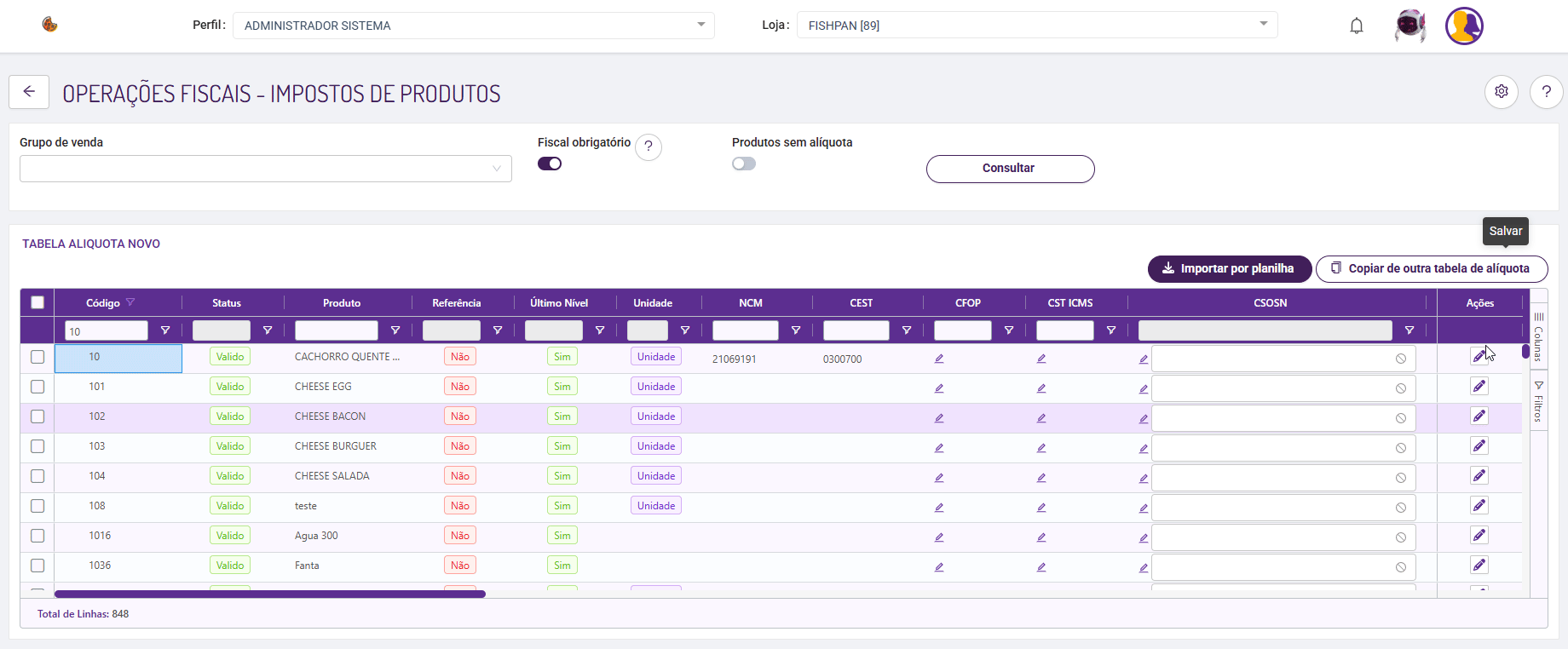Click the Código filter input field

pos(107,330)
